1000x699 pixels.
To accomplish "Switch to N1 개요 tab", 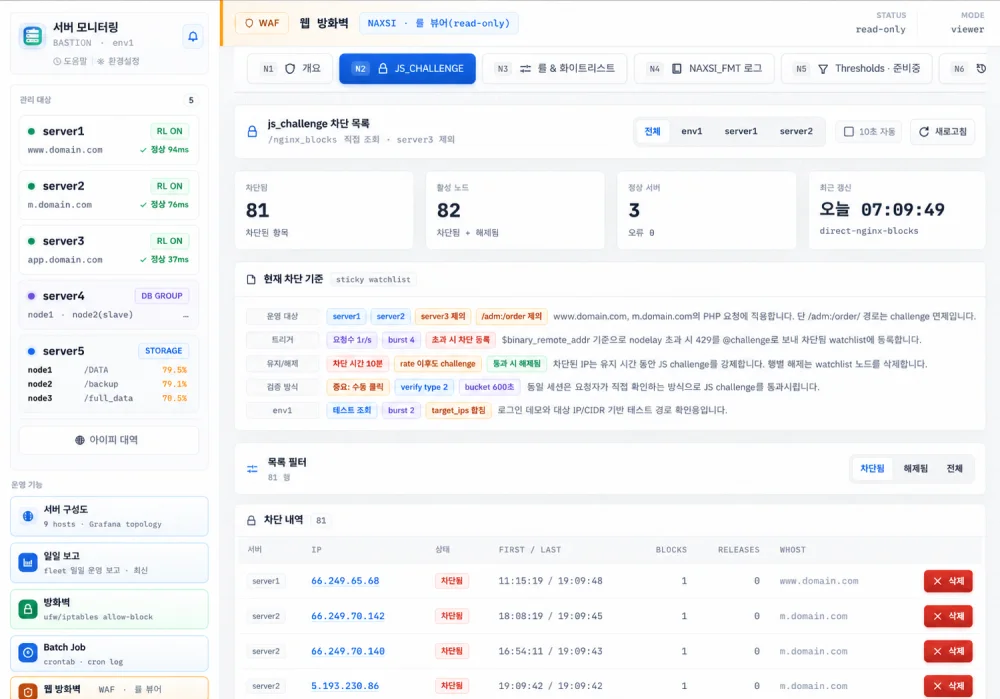I will 290,68.
